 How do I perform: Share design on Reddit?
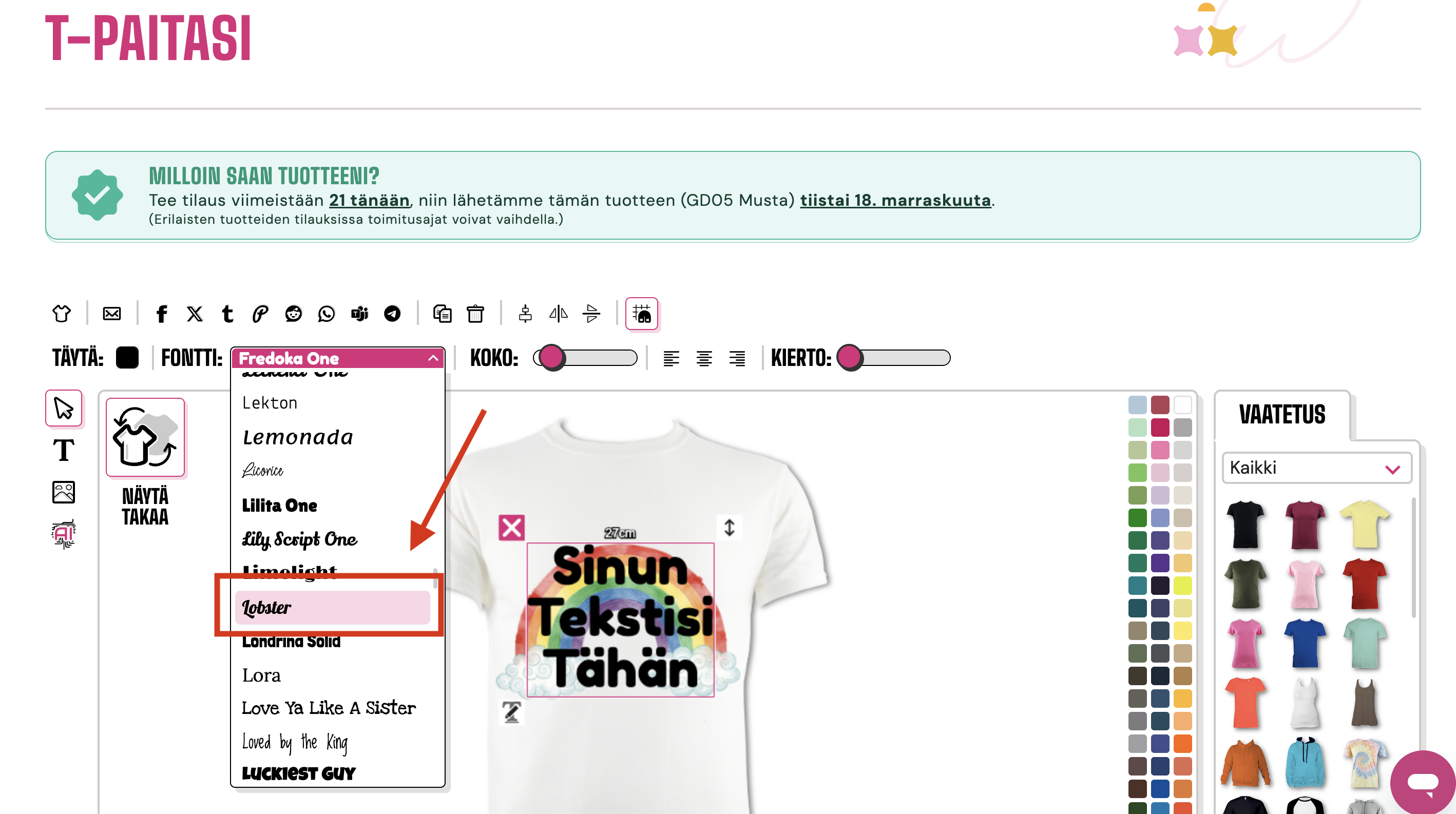pyautogui.click(x=293, y=314)
